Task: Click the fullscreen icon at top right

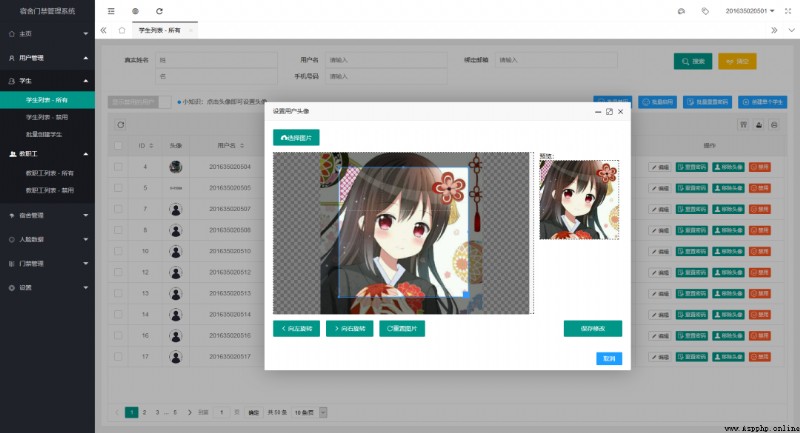Action: coord(788,11)
